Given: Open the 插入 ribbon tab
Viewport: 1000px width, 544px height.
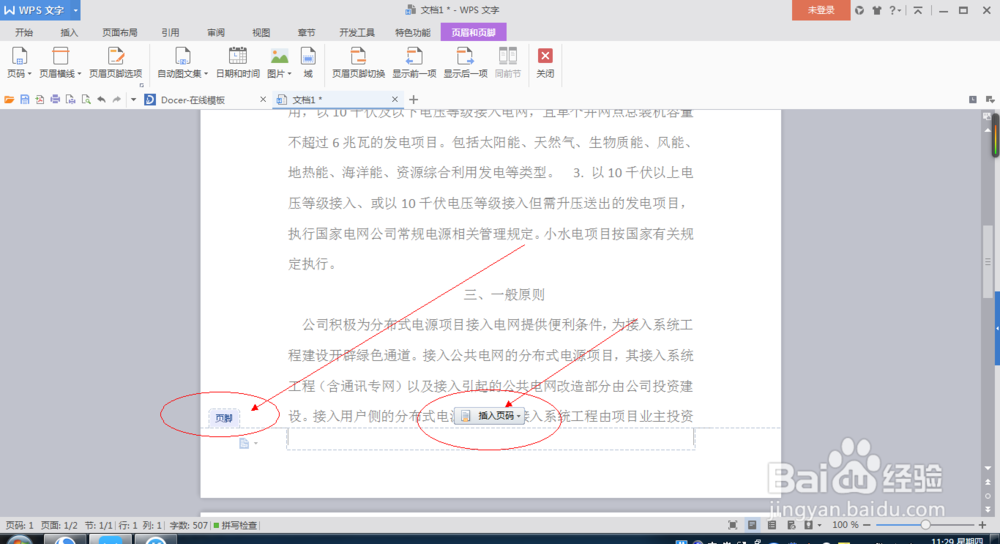Looking at the screenshot, I should click(x=69, y=33).
